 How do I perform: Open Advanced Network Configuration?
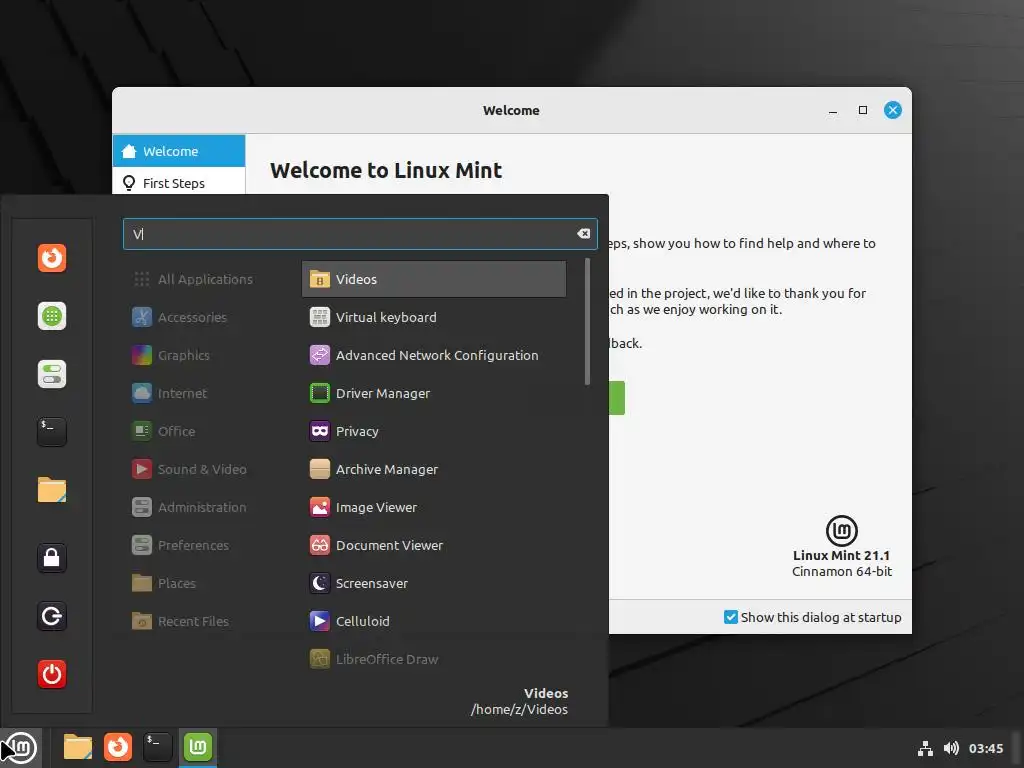tap(434, 355)
